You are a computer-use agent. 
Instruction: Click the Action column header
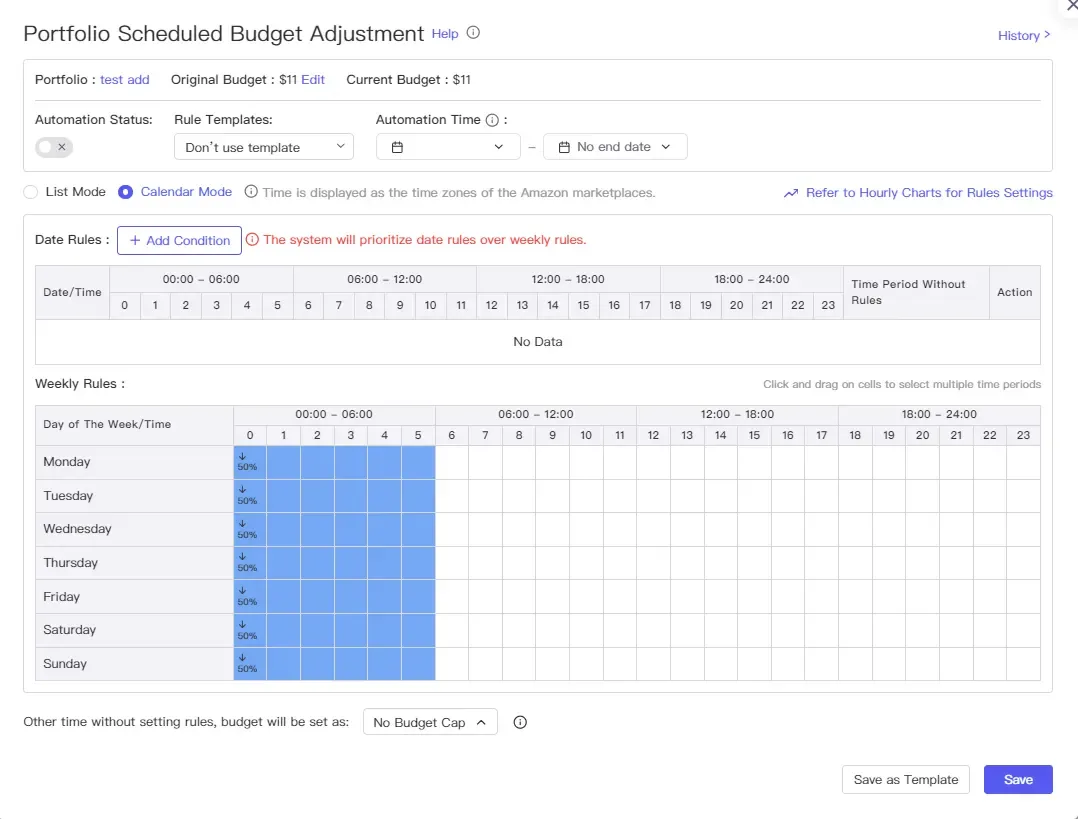pos(1015,292)
